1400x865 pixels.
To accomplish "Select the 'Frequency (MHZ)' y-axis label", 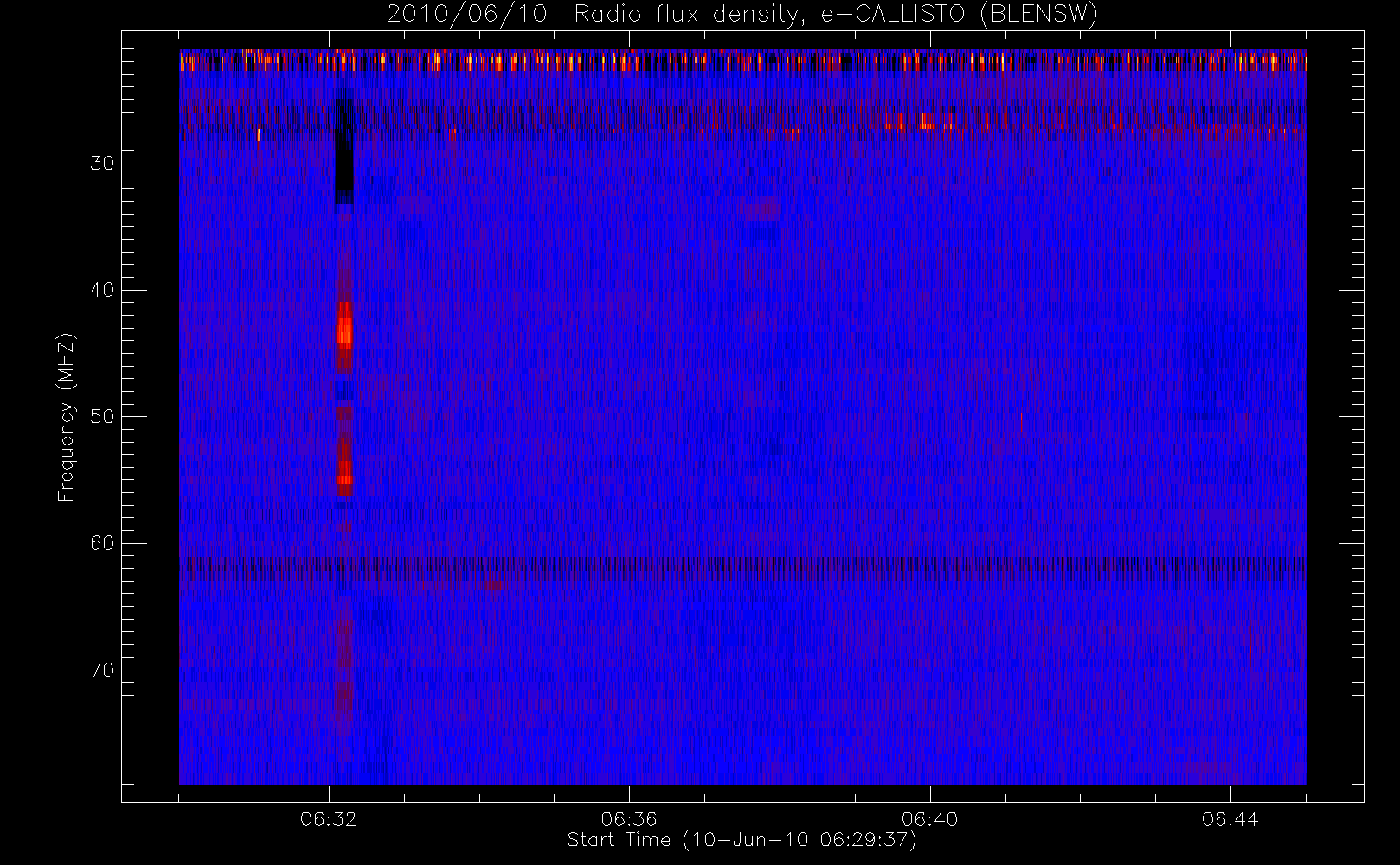I will [x=67, y=418].
